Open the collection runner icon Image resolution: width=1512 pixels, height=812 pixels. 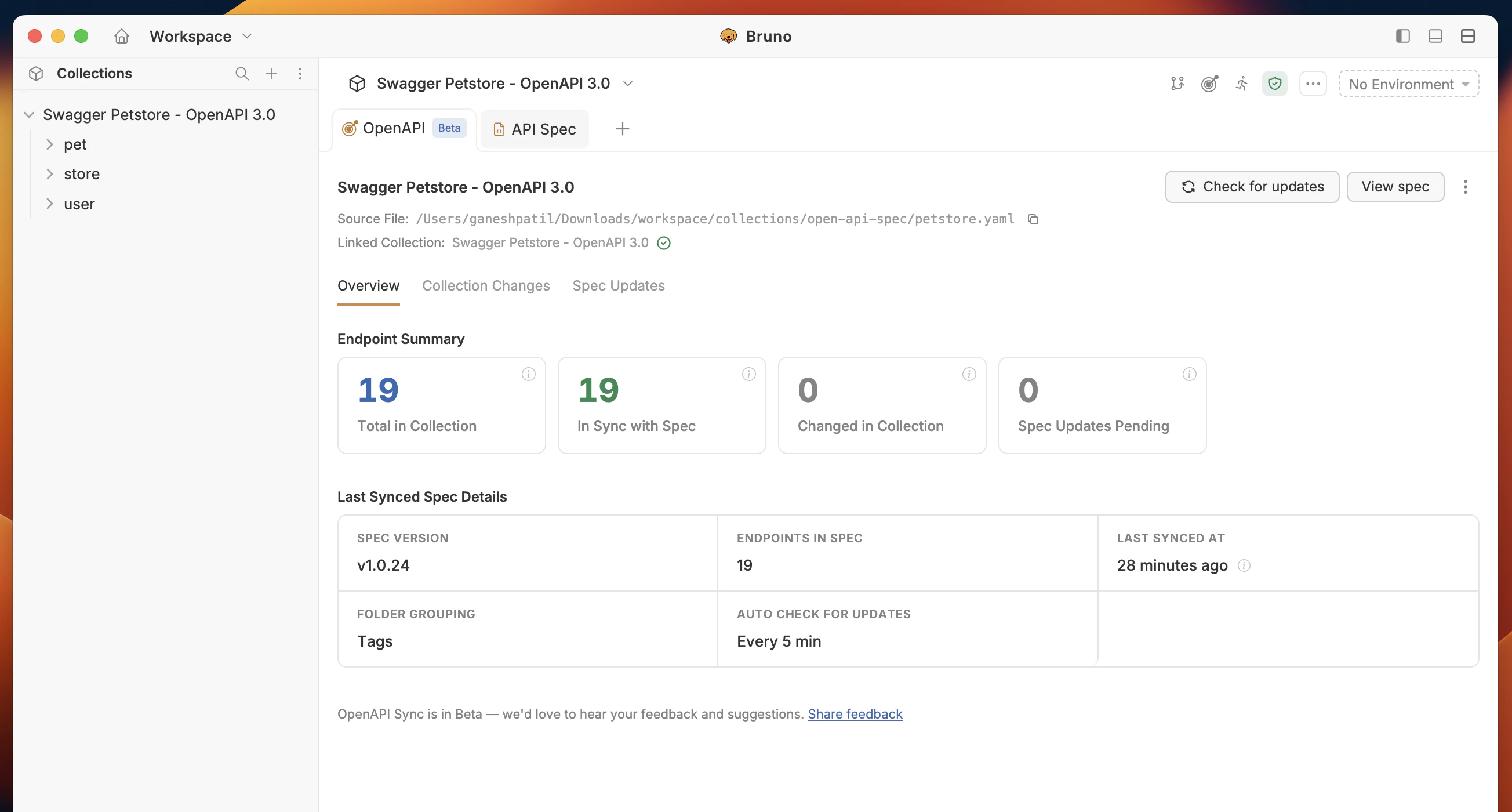tap(1242, 84)
